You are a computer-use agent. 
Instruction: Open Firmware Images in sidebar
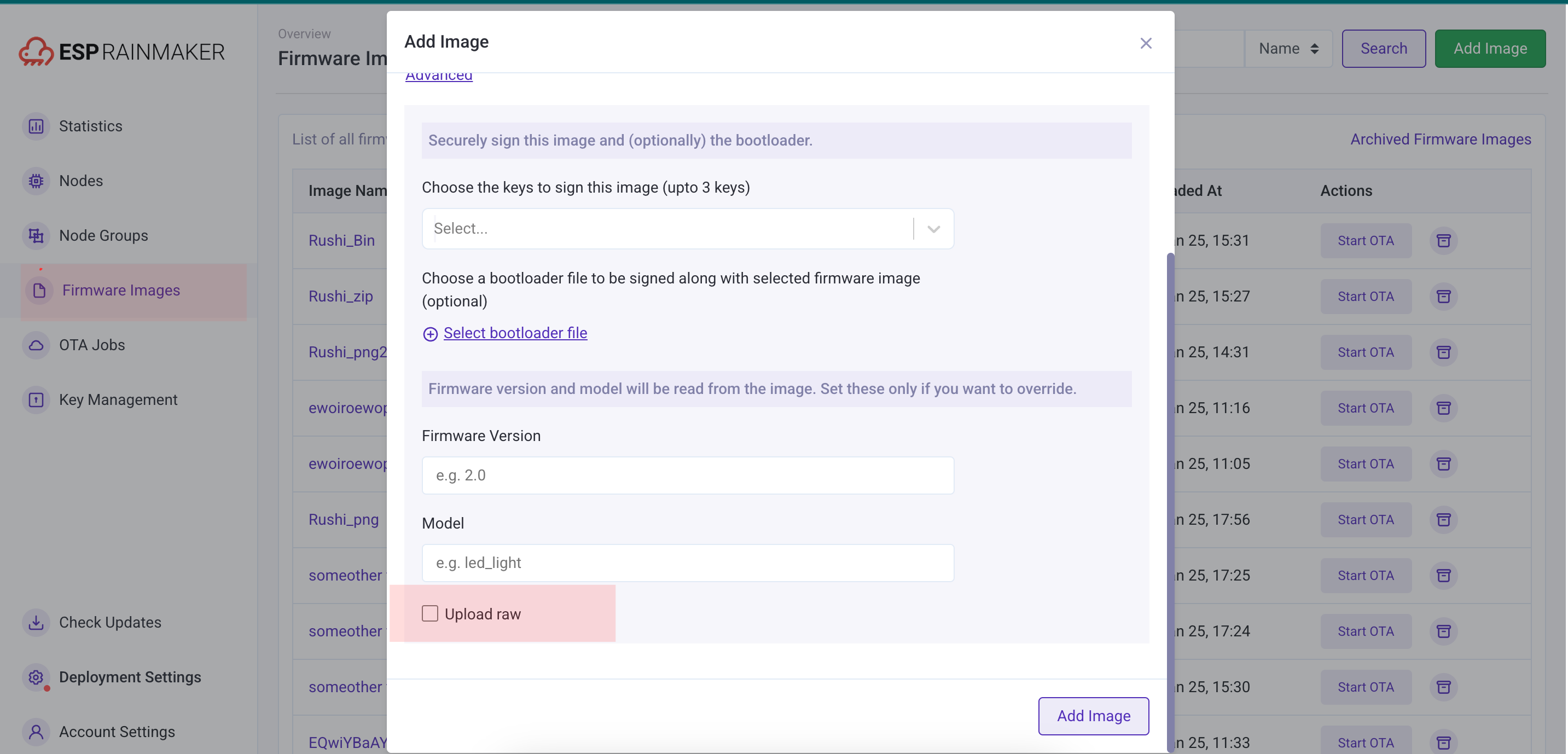click(120, 291)
